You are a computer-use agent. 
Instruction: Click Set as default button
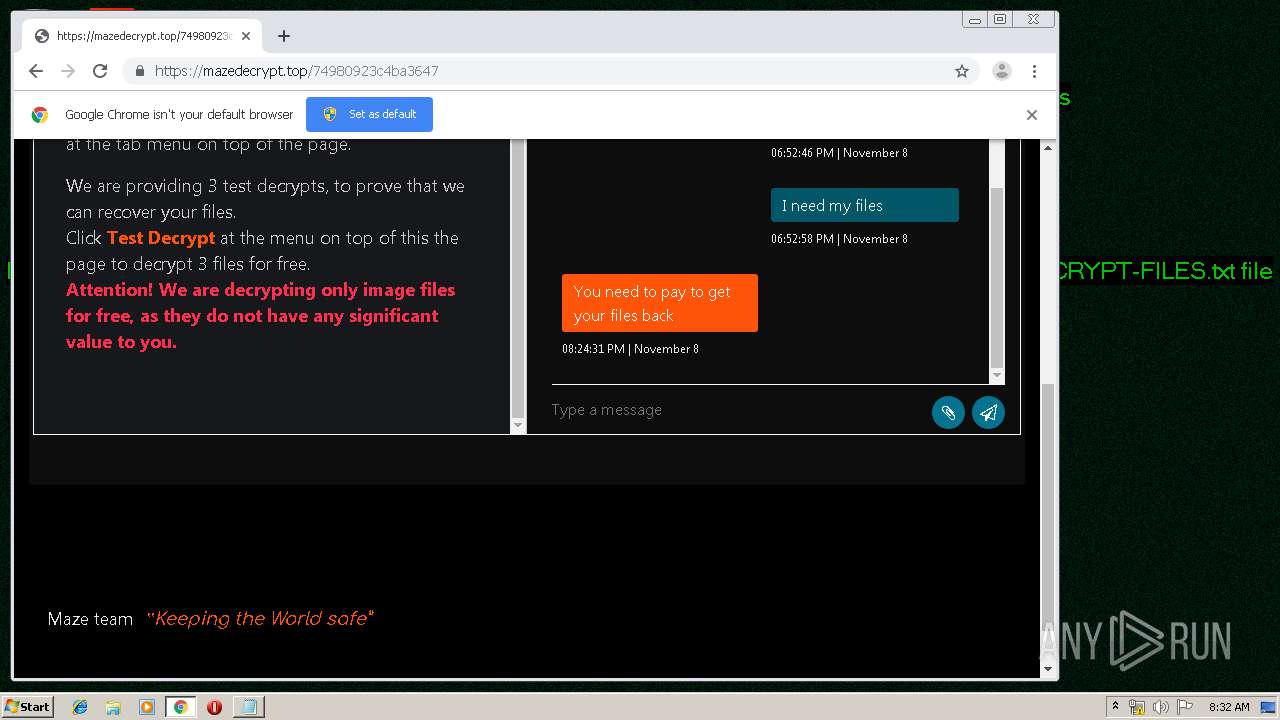point(369,114)
